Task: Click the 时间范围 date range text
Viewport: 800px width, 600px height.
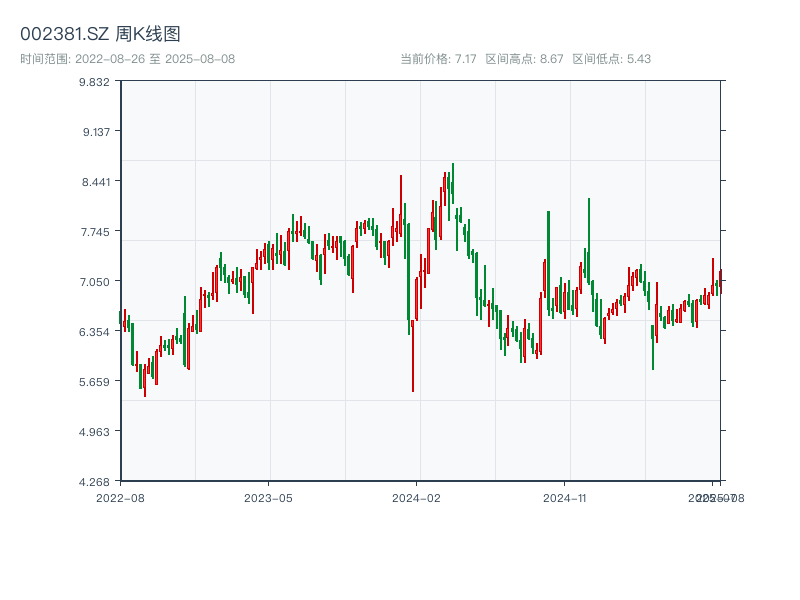Action: pyautogui.click(x=128, y=59)
